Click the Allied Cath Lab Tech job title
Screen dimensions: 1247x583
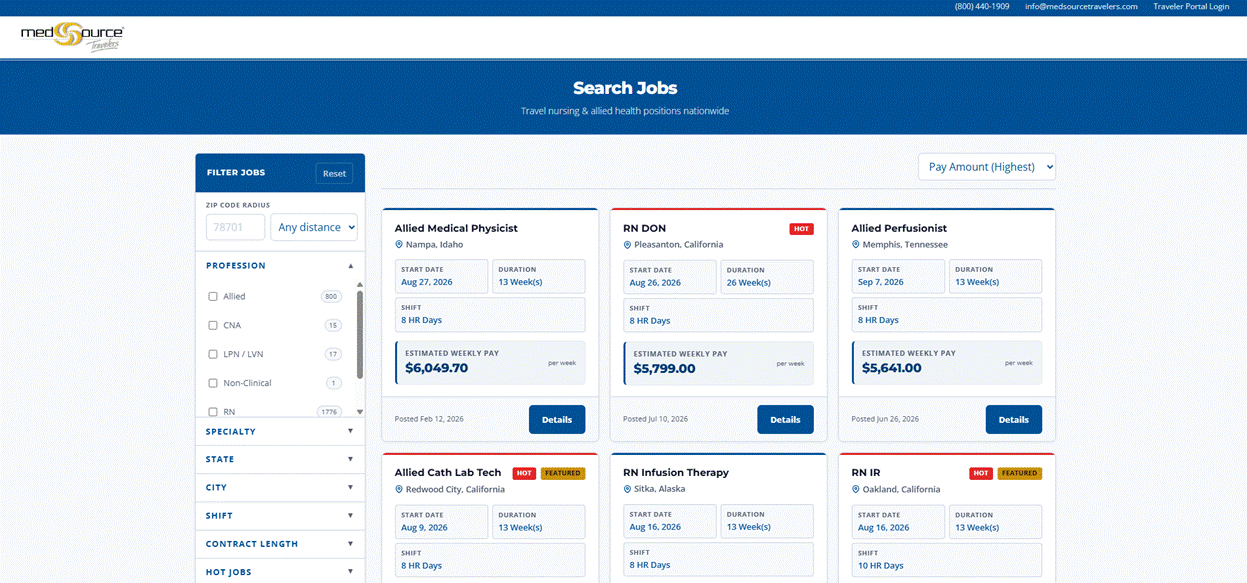coord(448,473)
